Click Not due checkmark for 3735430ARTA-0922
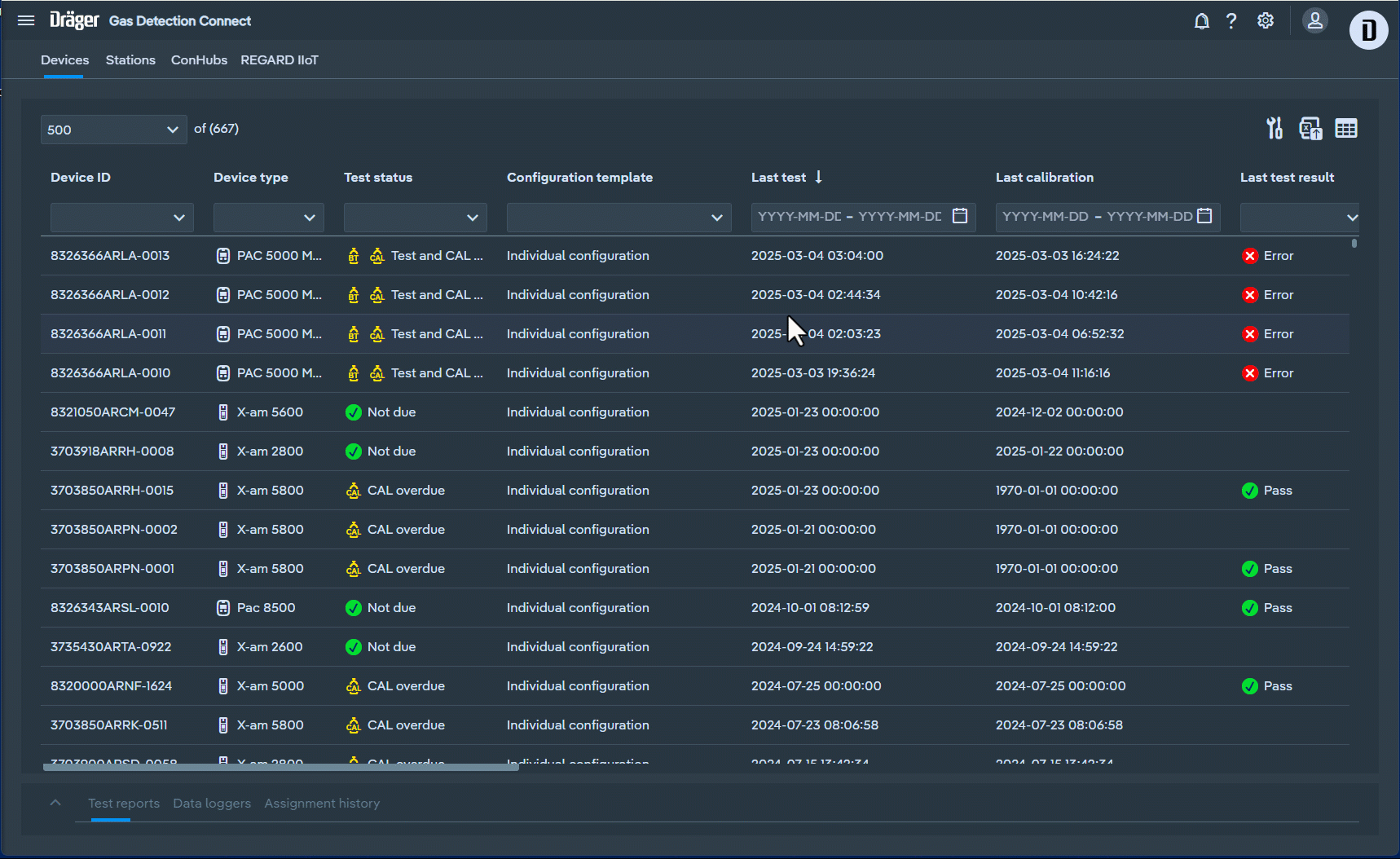The image size is (1400, 859). click(x=353, y=647)
